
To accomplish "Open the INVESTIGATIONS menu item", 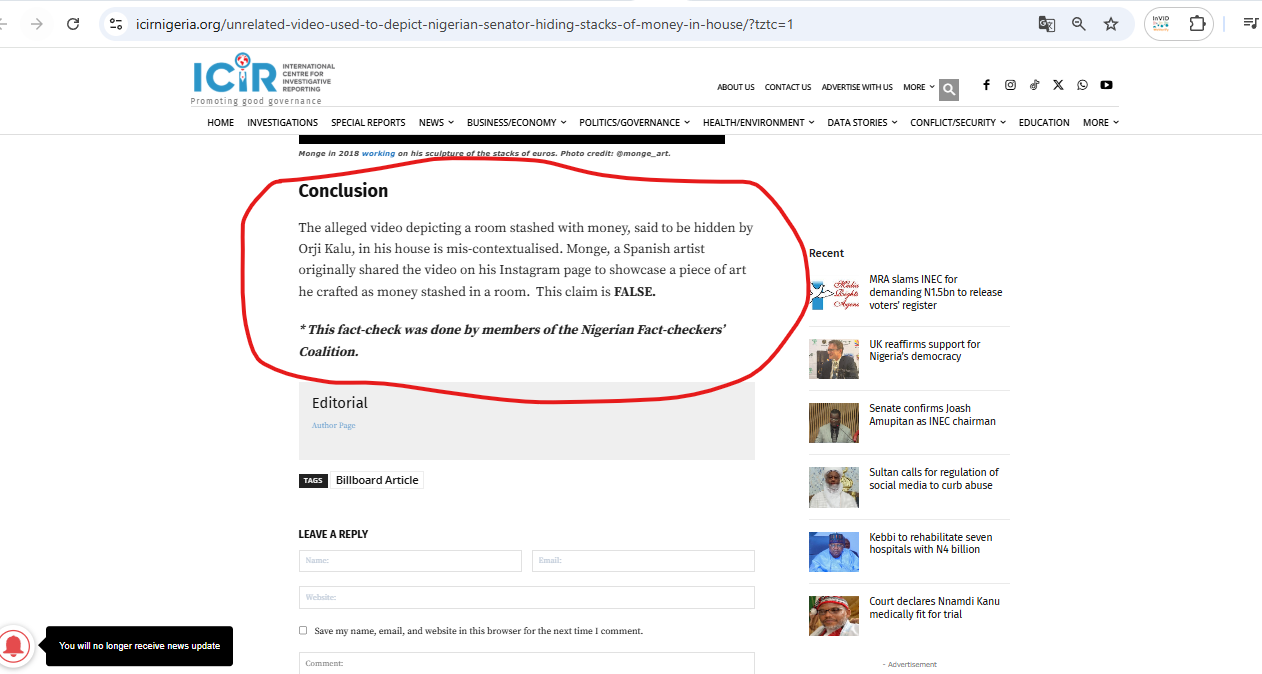I will click(282, 123).
